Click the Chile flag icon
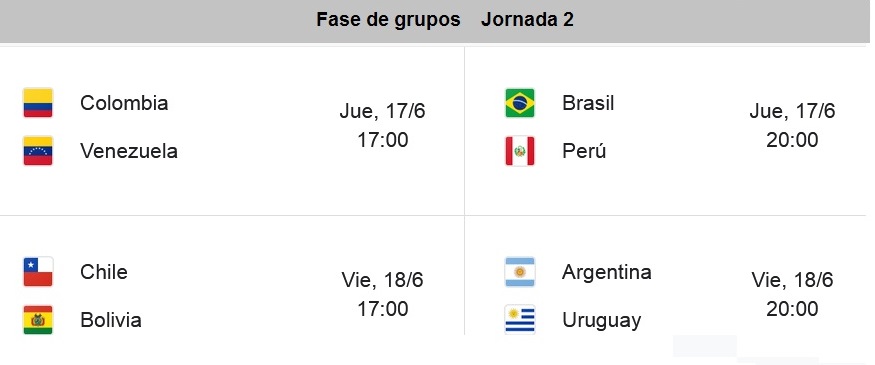 click(x=38, y=272)
